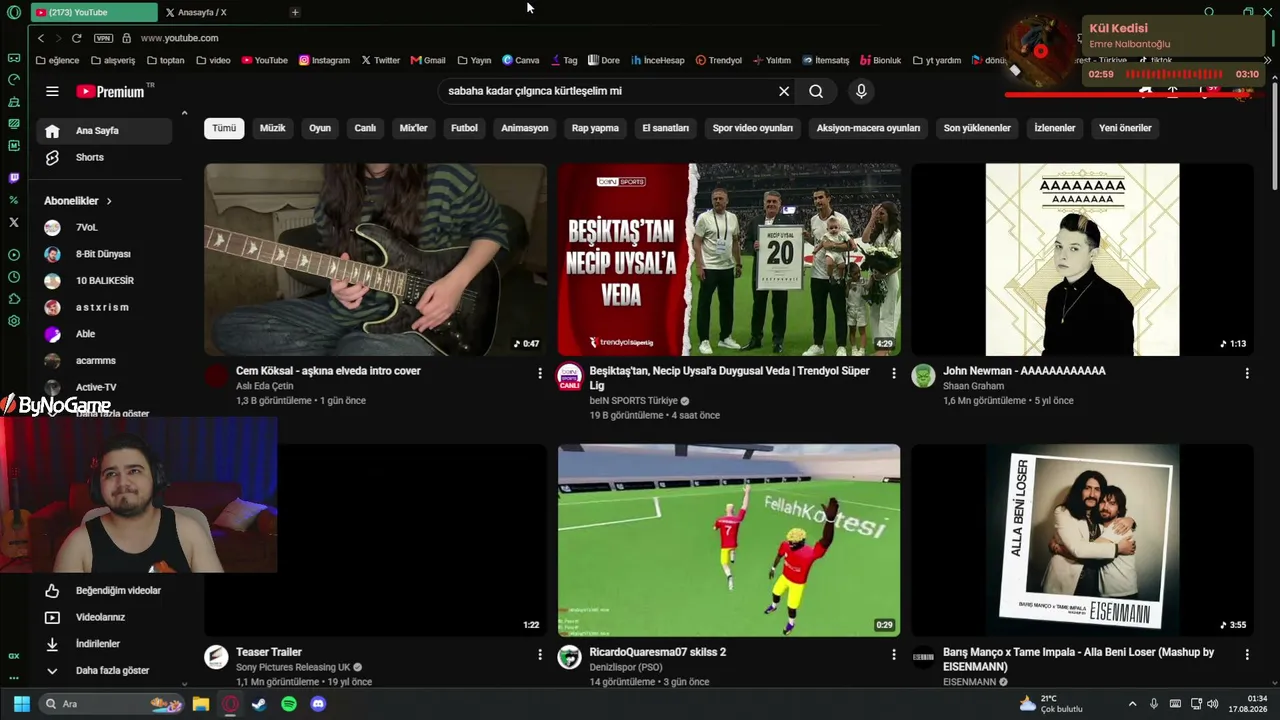
Task: Run search with the magnifier button
Action: click(x=816, y=91)
